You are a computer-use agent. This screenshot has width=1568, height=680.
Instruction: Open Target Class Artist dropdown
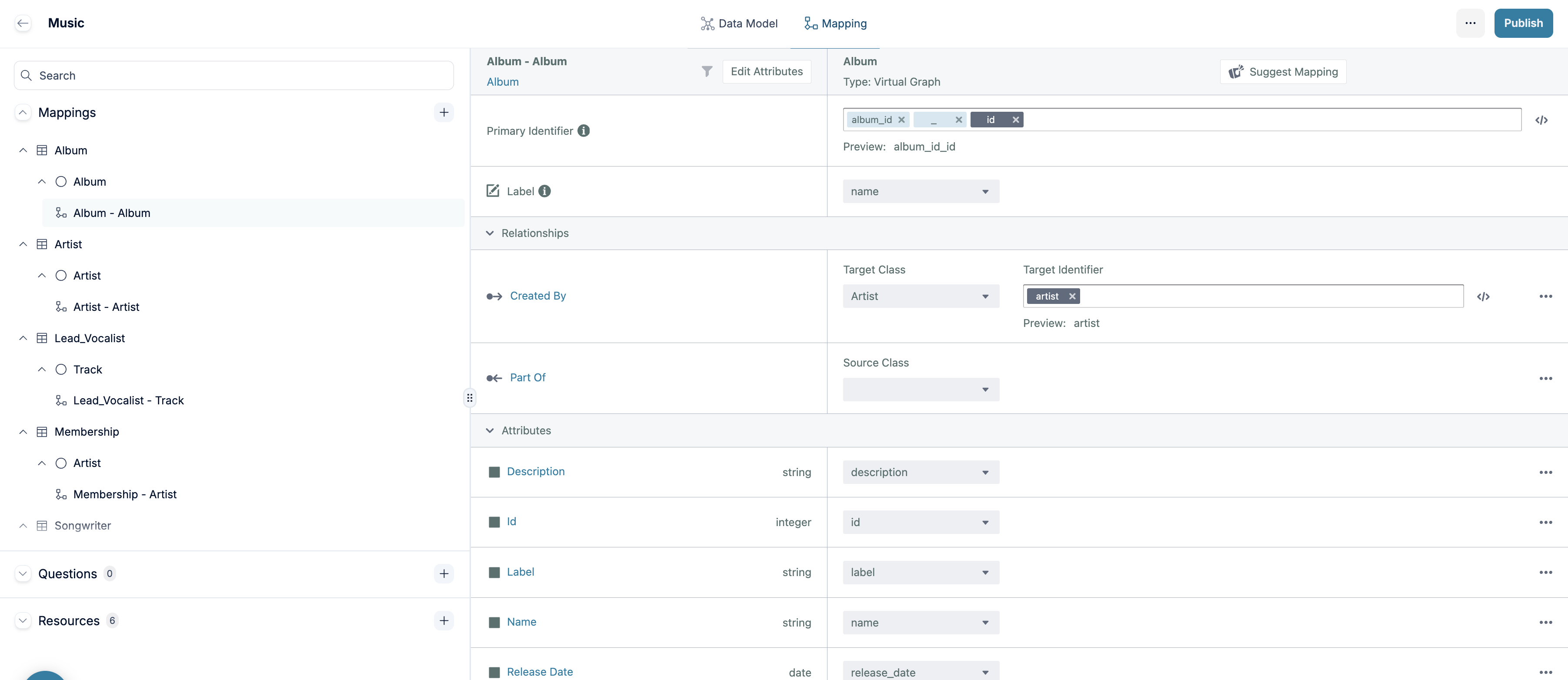point(921,297)
